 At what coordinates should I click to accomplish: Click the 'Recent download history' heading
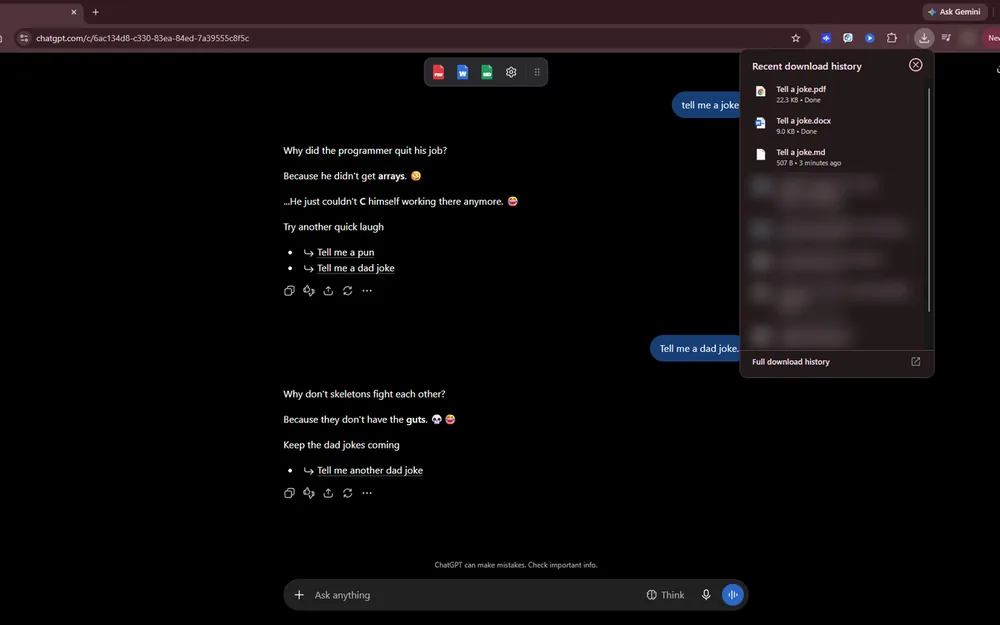pos(807,66)
